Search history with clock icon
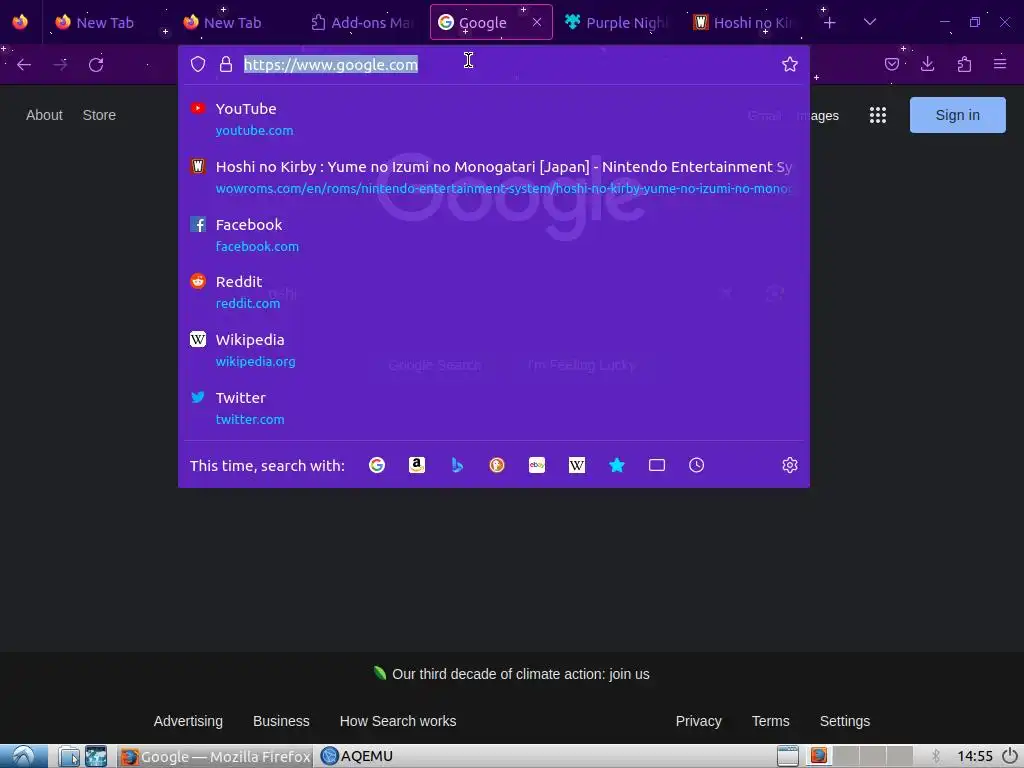The image size is (1024, 768). [697, 465]
